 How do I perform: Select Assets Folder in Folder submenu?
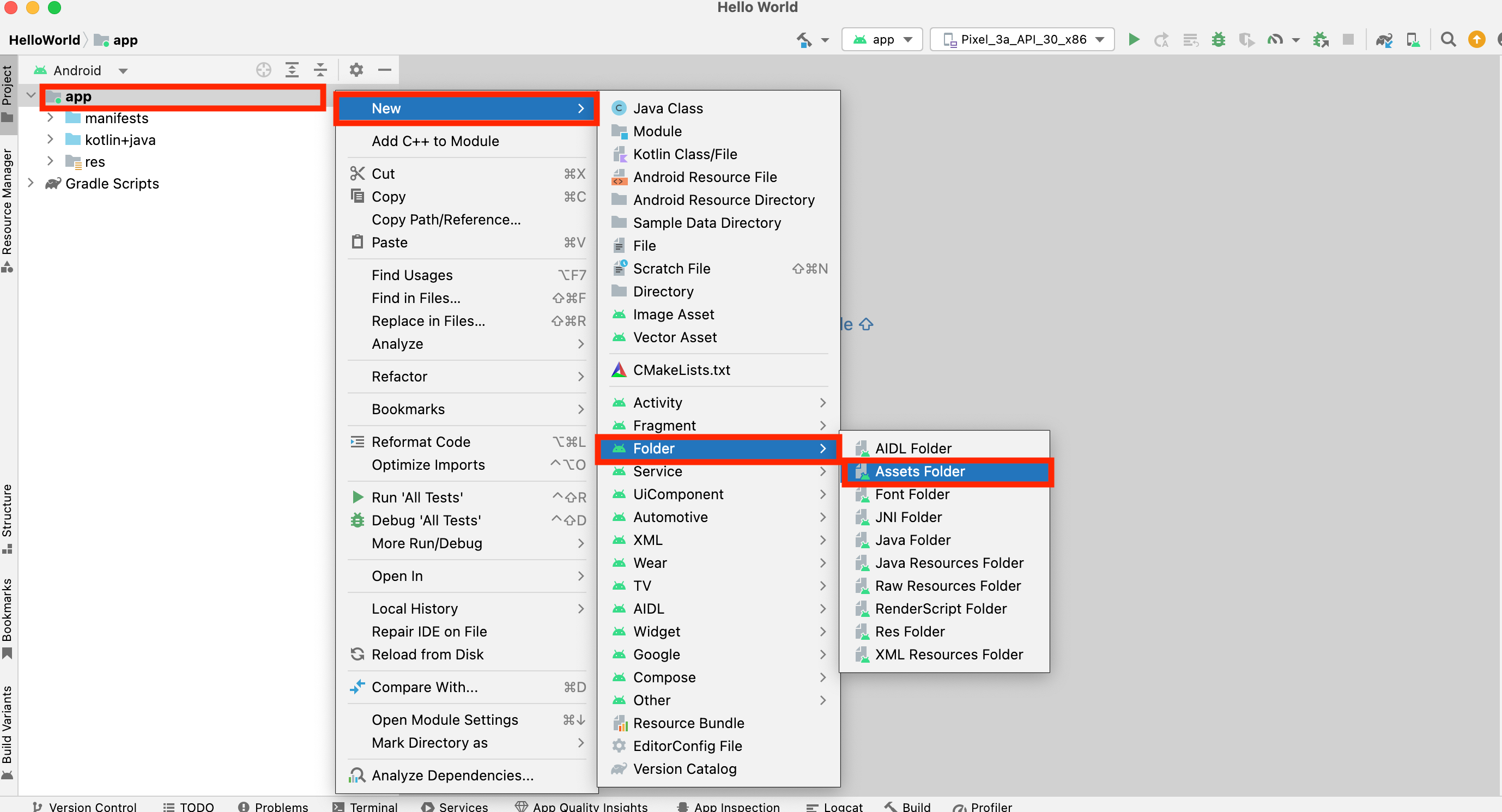[919, 471]
